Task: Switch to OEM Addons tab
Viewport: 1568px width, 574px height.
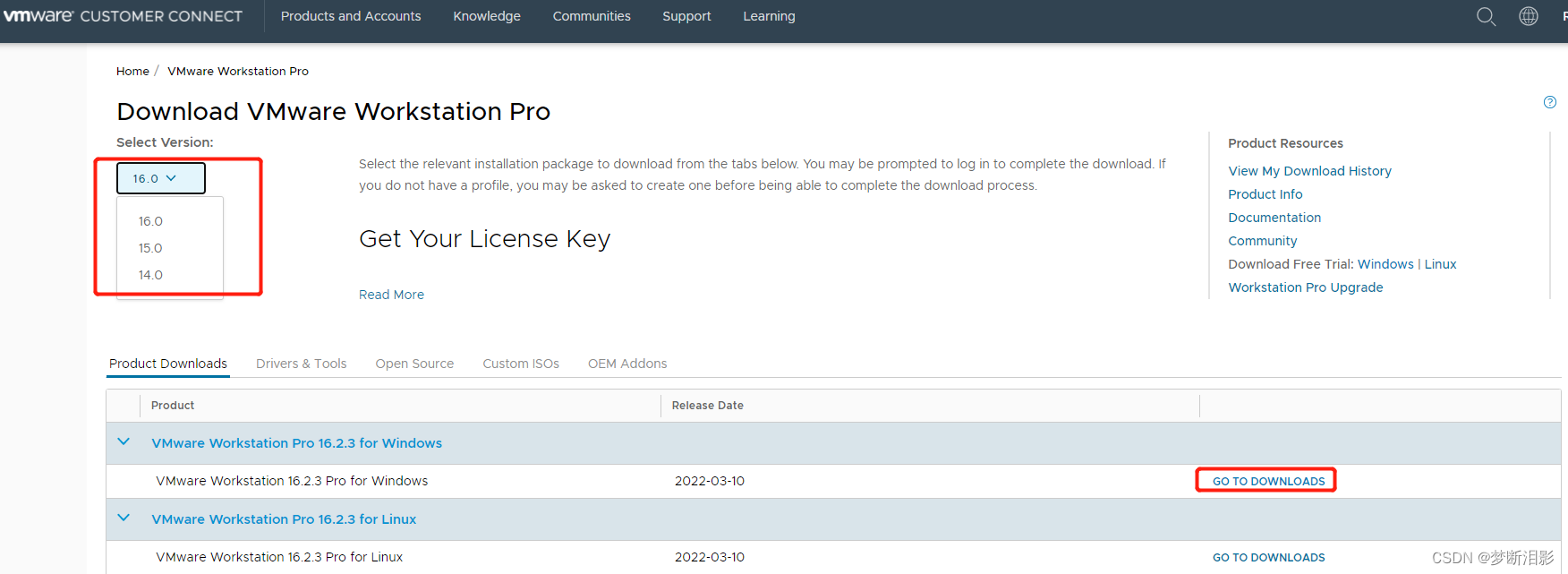Action: [x=627, y=364]
